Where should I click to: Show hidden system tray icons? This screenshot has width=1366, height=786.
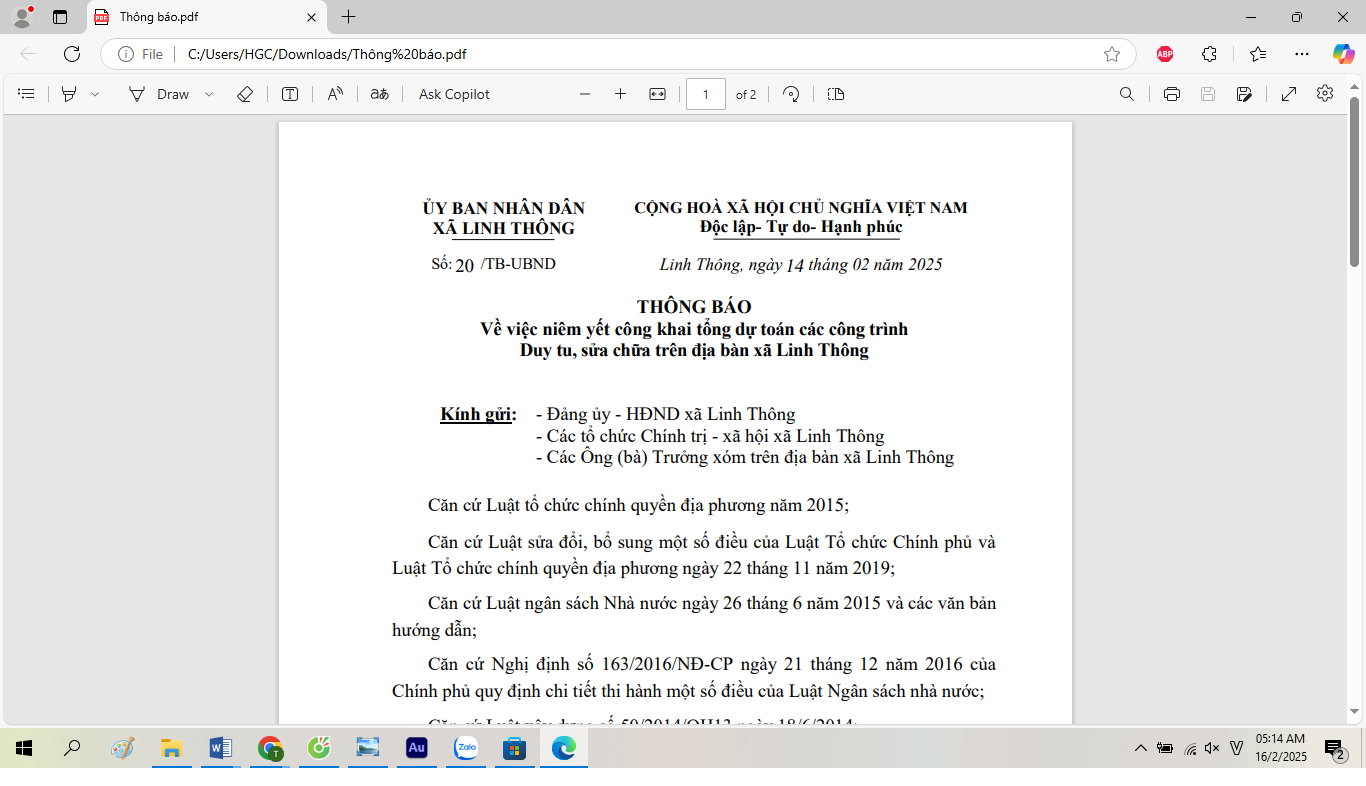pyautogui.click(x=1140, y=748)
